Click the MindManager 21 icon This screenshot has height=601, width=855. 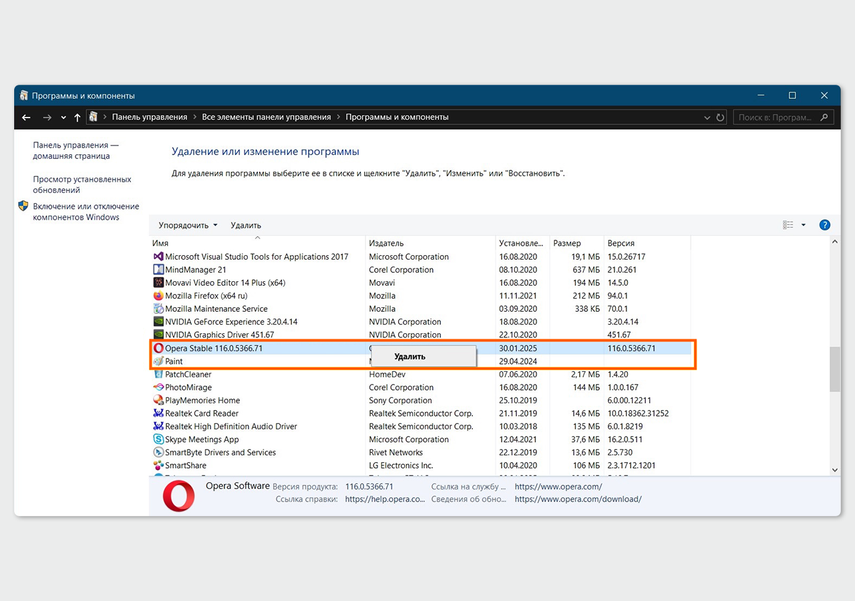point(158,270)
